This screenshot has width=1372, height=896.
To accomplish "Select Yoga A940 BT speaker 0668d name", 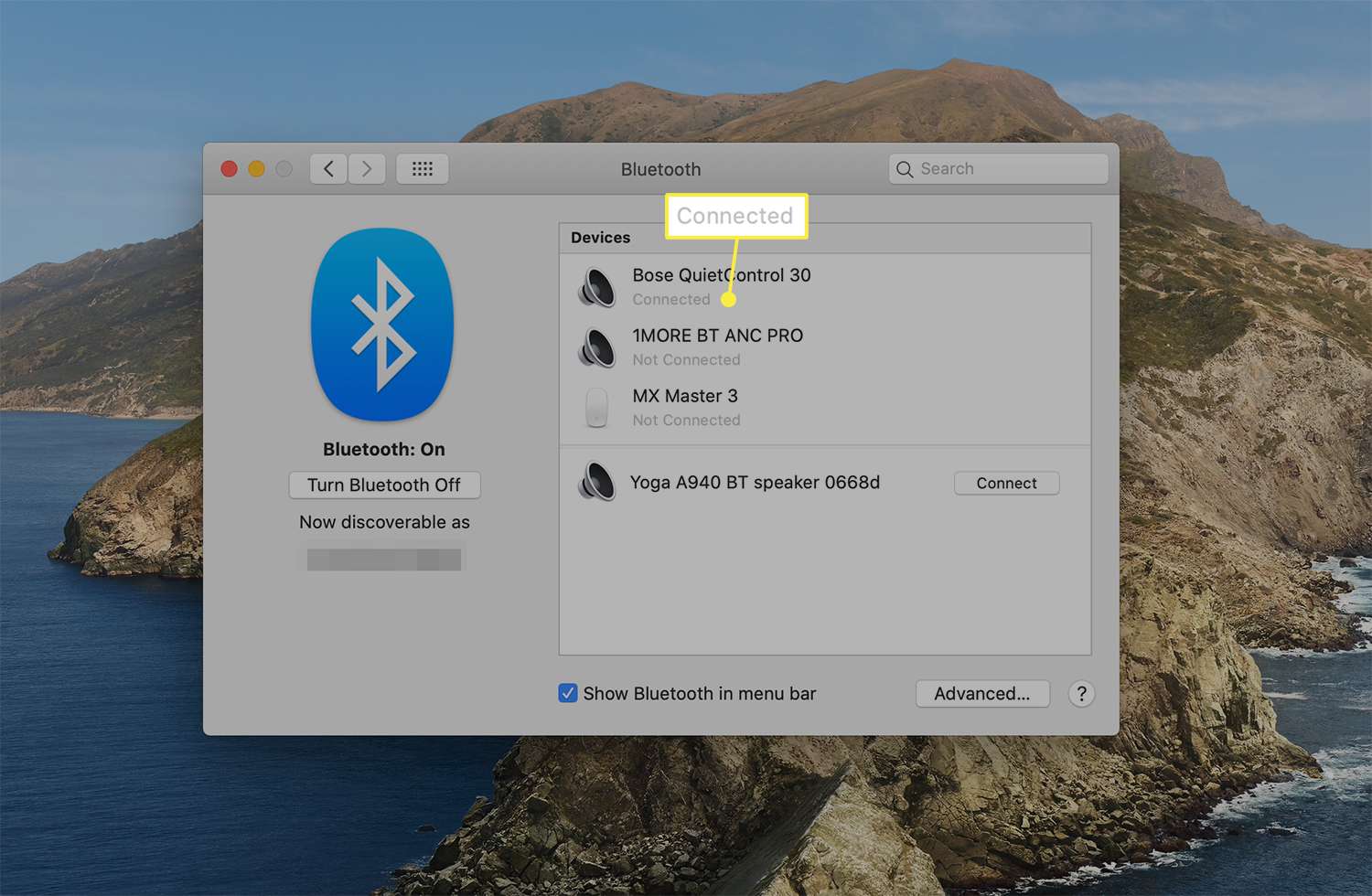I will pos(756,482).
